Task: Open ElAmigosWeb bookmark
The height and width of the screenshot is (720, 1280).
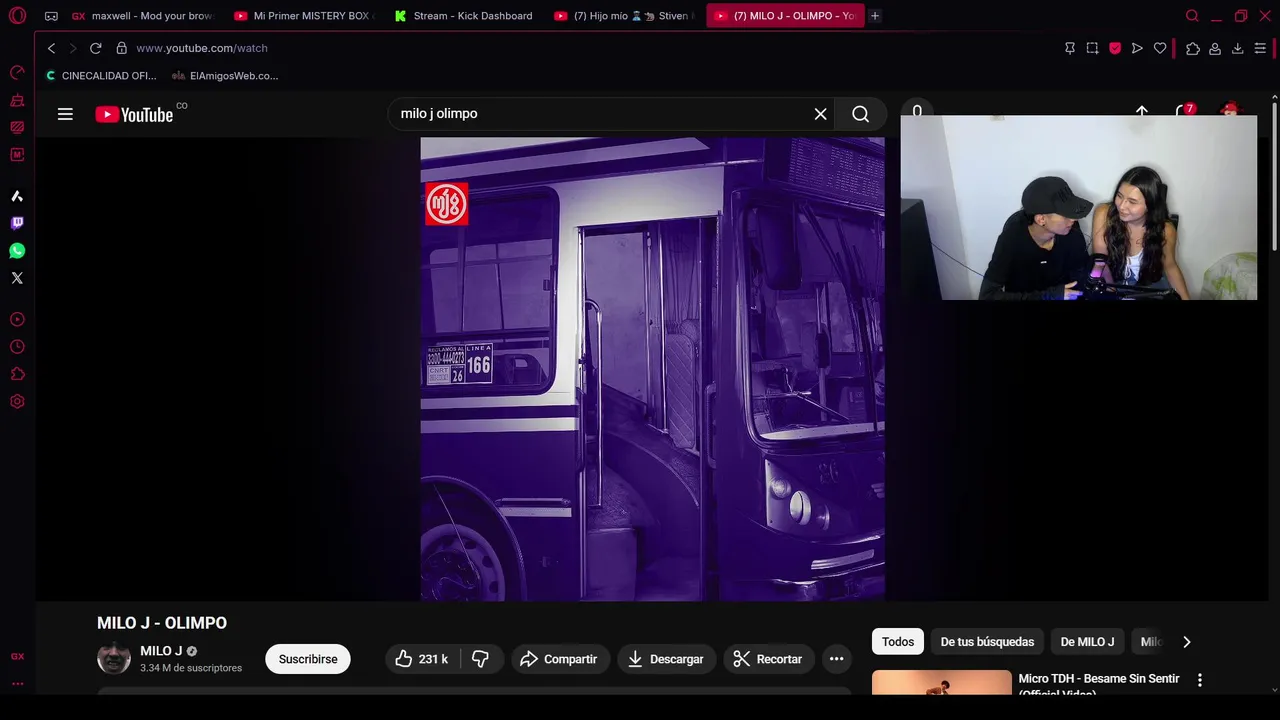Action: 225,76
